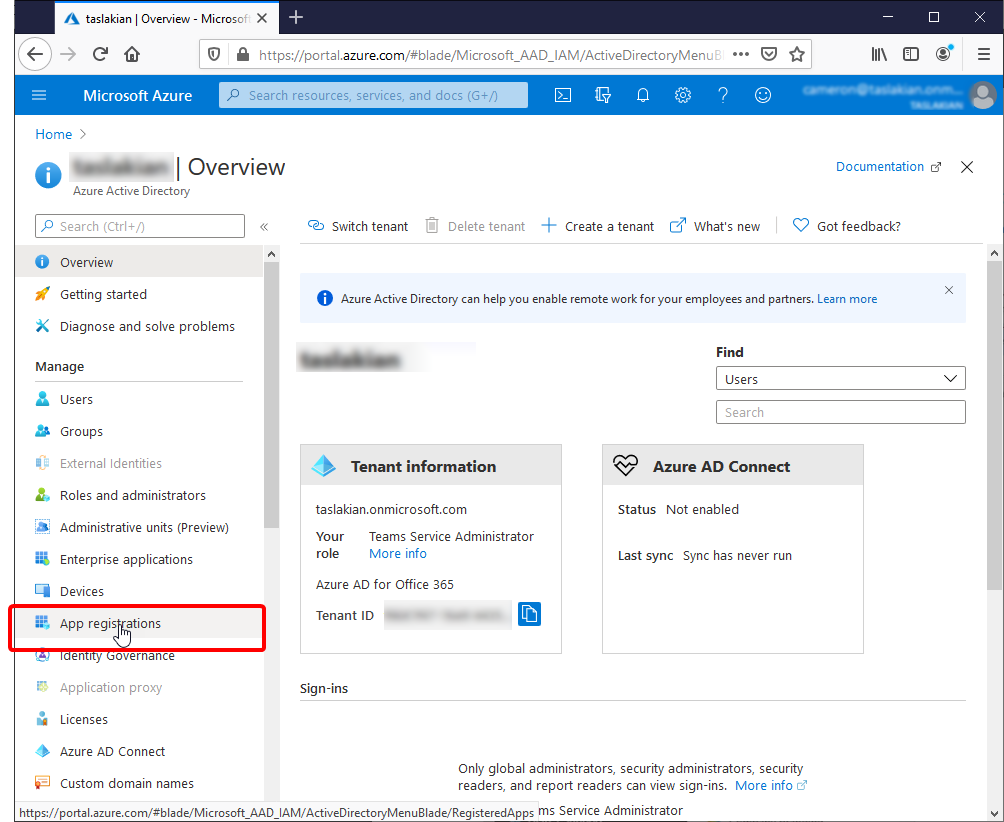
Task: Select Overview in the left menu
Action: pos(139,262)
